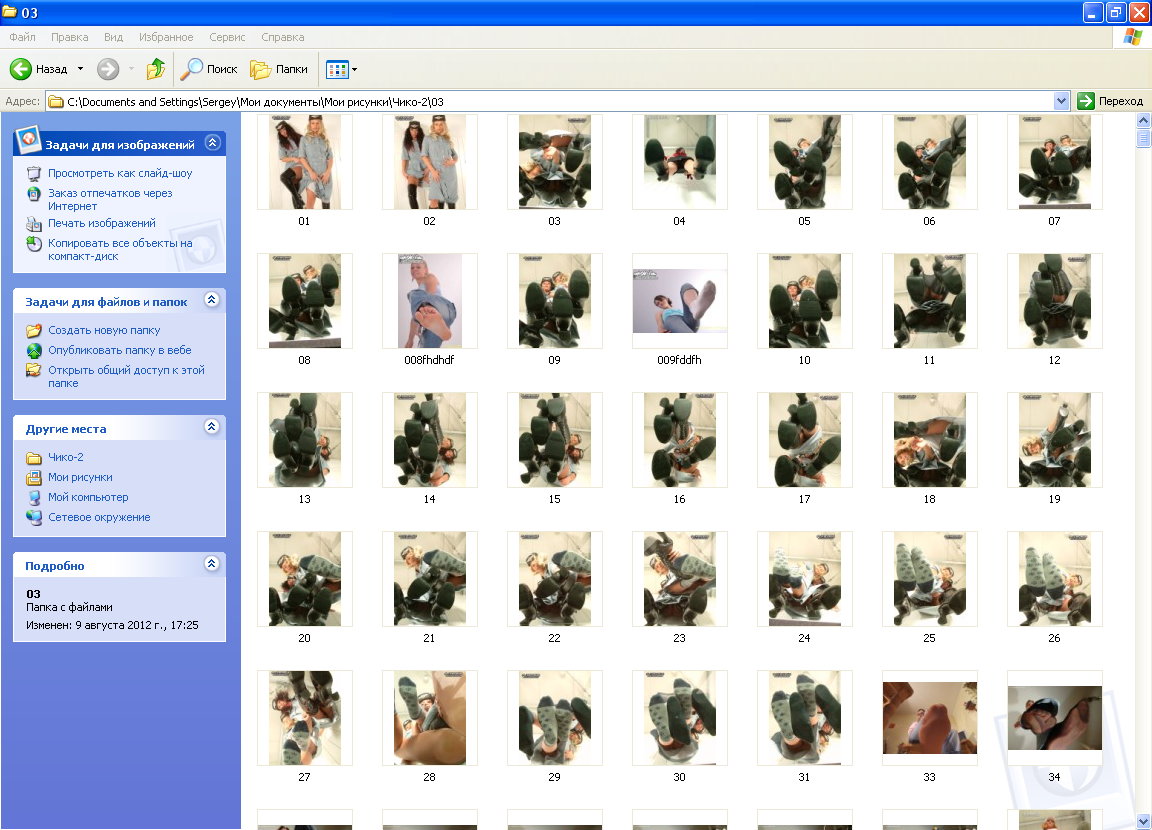Select file name 009fddfh
The width and height of the screenshot is (1152, 830).
pyautogui.click(x=680, y=360)
